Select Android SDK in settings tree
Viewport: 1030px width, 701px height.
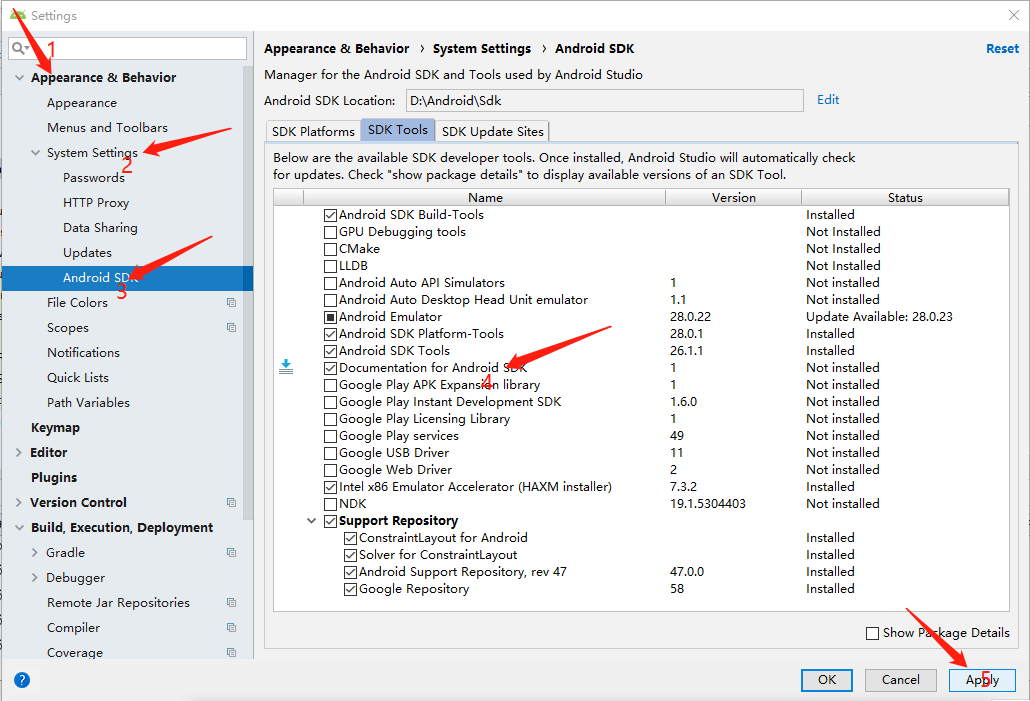pyautogui.click(x=127, y=278)
